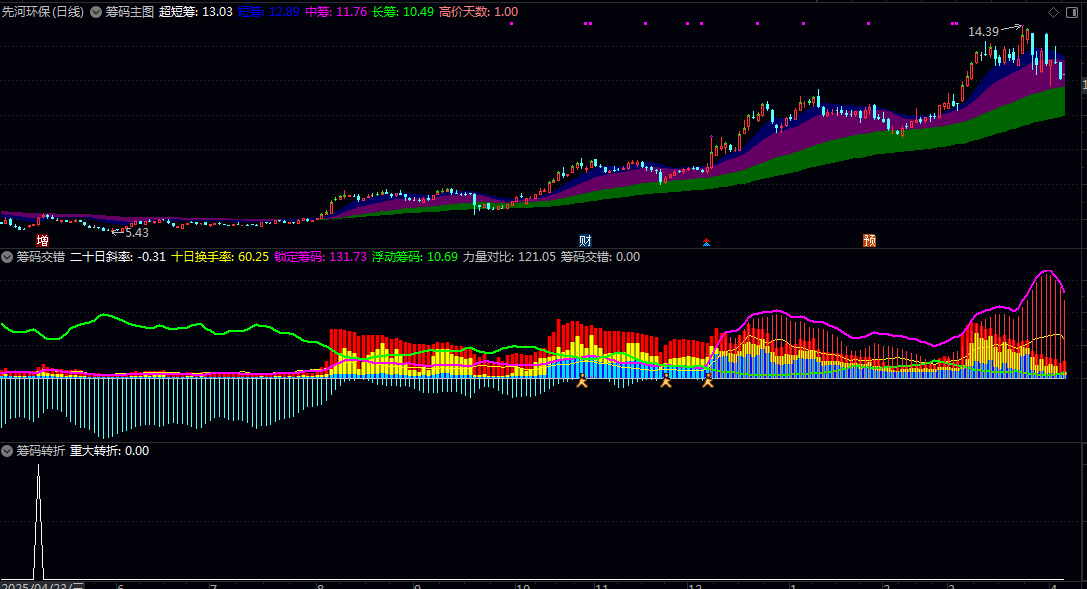
Task: Click the second orange figure signal icon
Action: click(666, 380)
